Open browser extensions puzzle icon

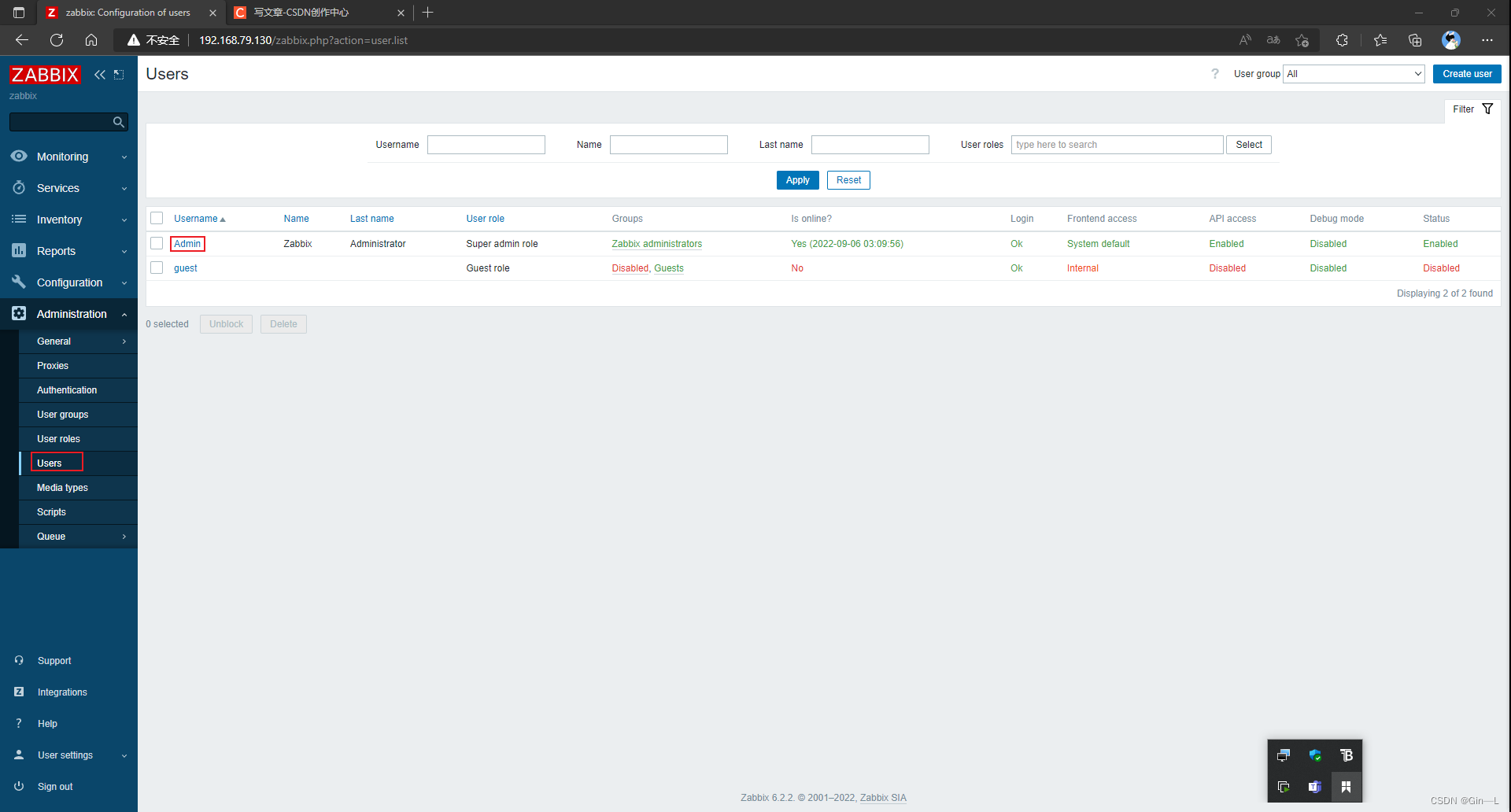1342,40
